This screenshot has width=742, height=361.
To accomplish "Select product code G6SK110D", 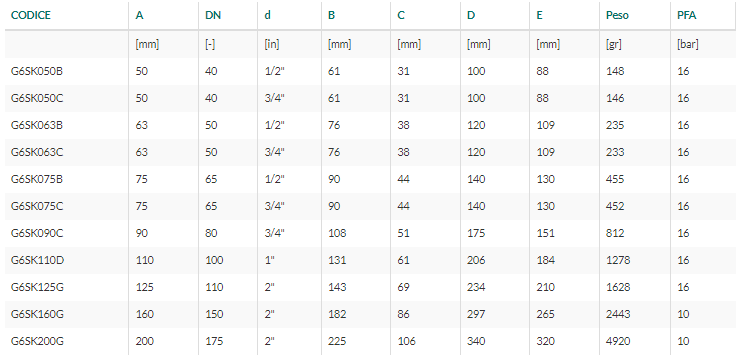I will 37,260.
